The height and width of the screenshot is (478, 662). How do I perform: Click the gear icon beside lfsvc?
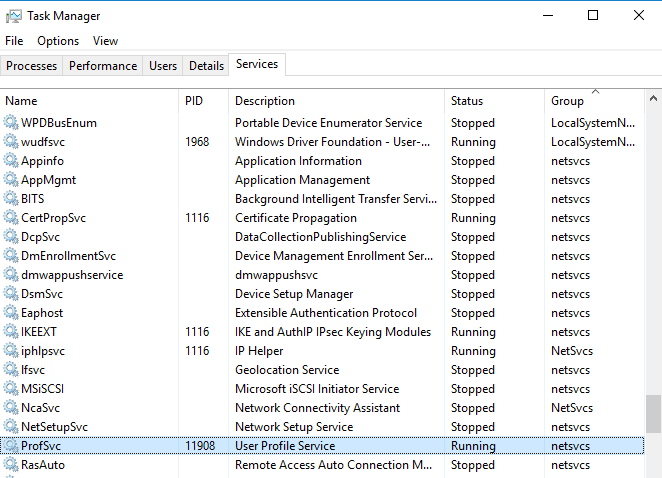click(11, 369)
